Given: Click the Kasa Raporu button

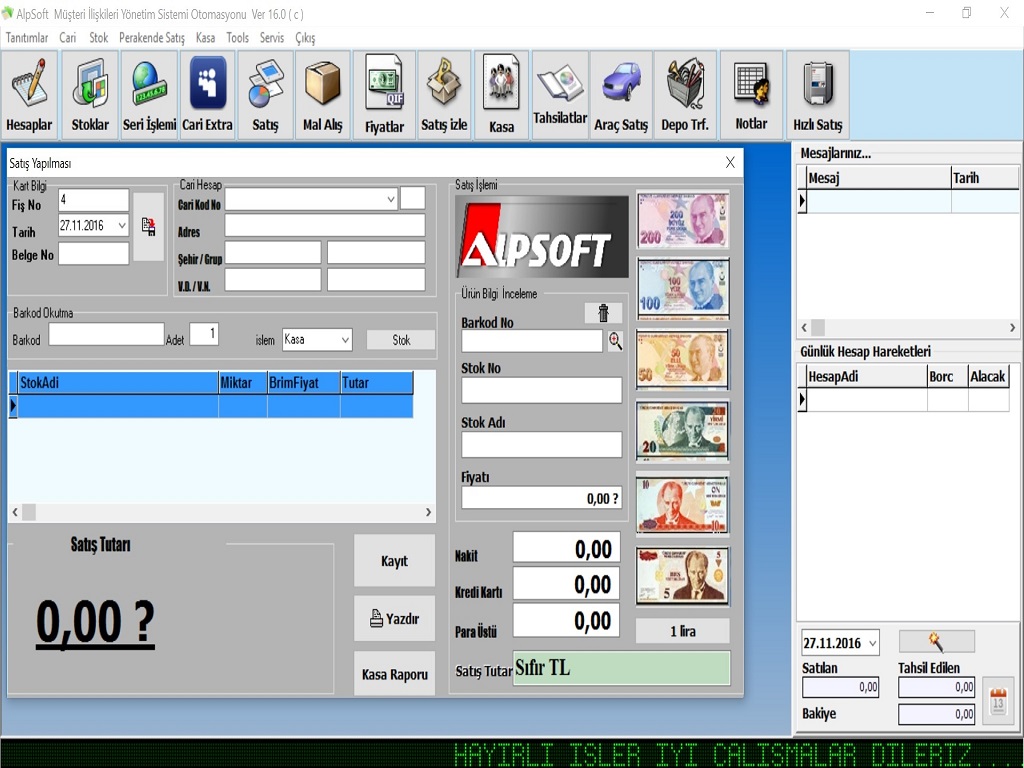Looking at the screenshot, I should pyautogui.click(x=394, y=674).
